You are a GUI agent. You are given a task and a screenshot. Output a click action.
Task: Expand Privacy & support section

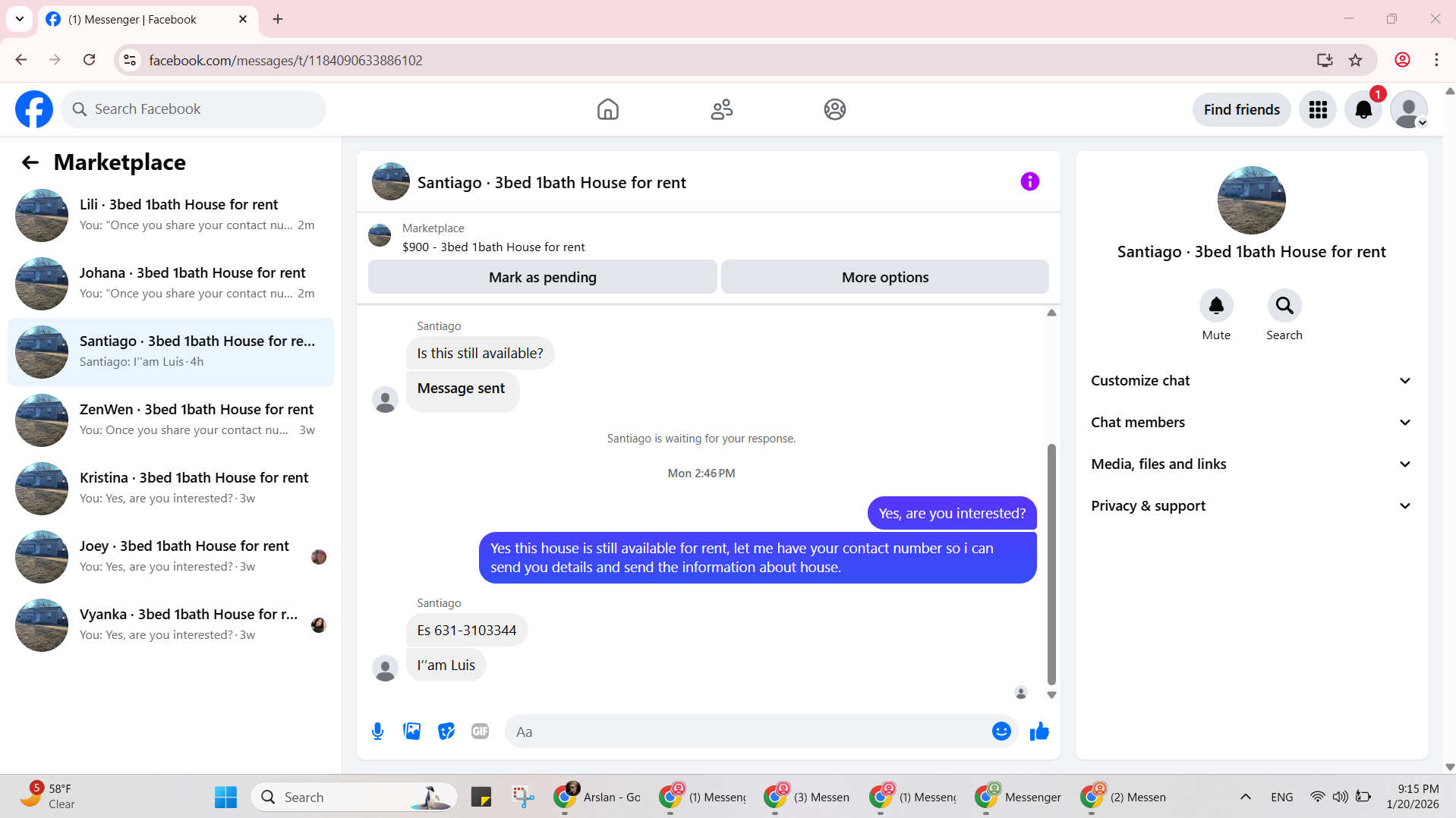pyautogui.click(x=1252, y=506)
